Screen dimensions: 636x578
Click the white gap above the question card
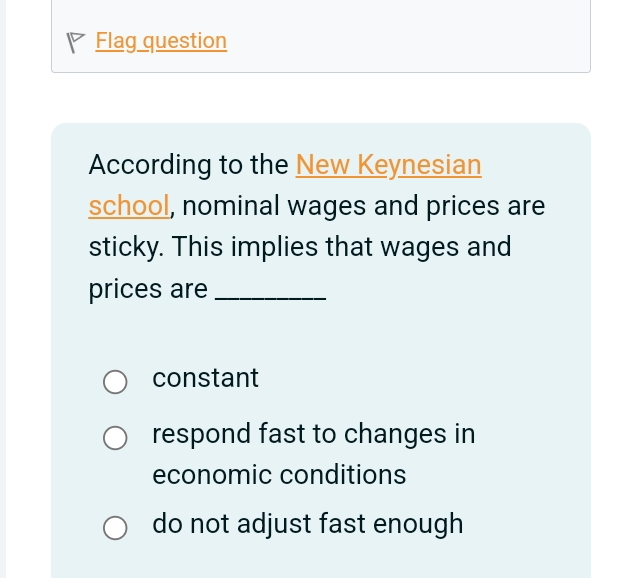pos(320,98)
